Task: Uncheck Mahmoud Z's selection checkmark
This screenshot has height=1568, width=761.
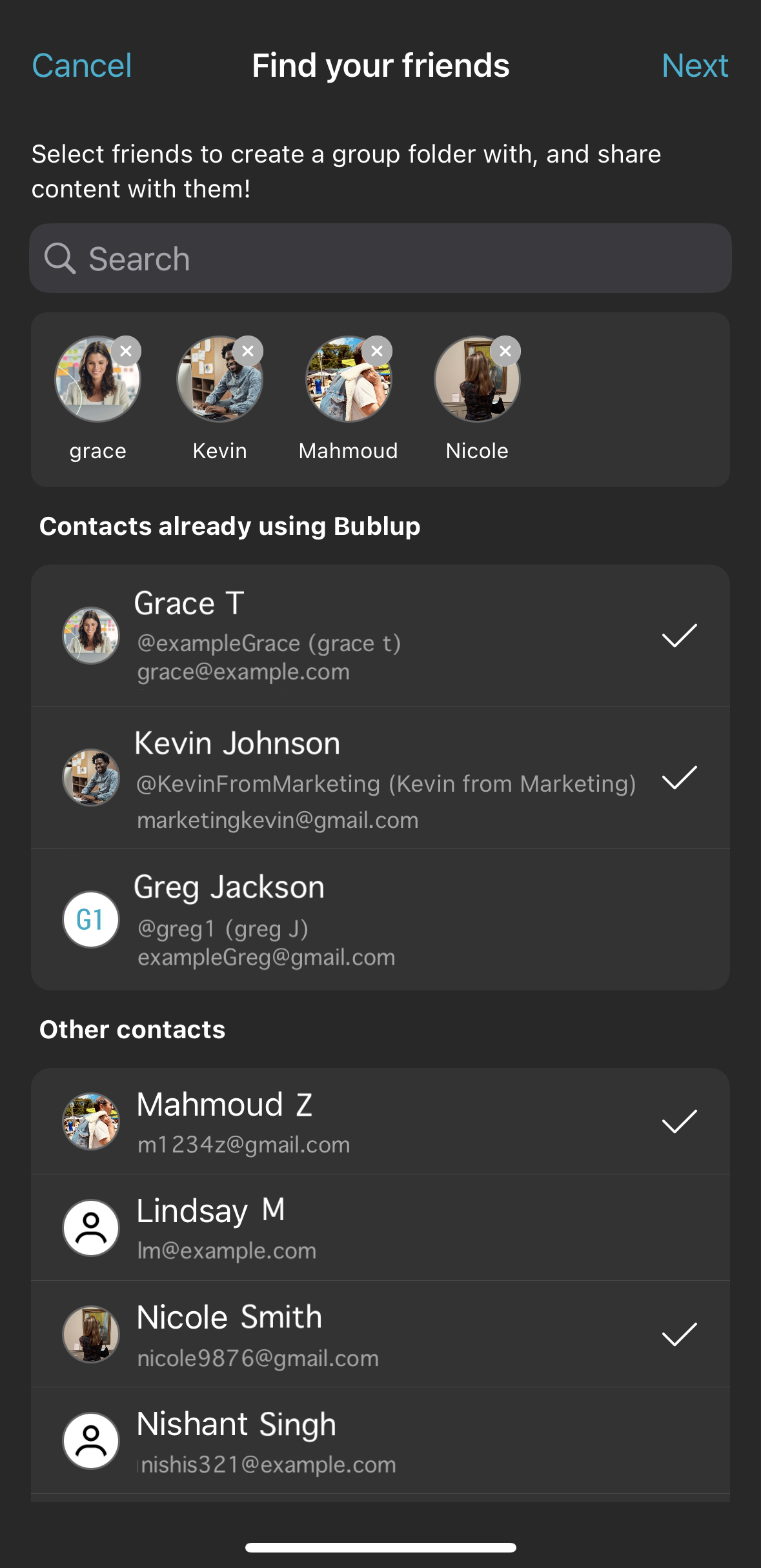Action: click(x=679, y=1121)
